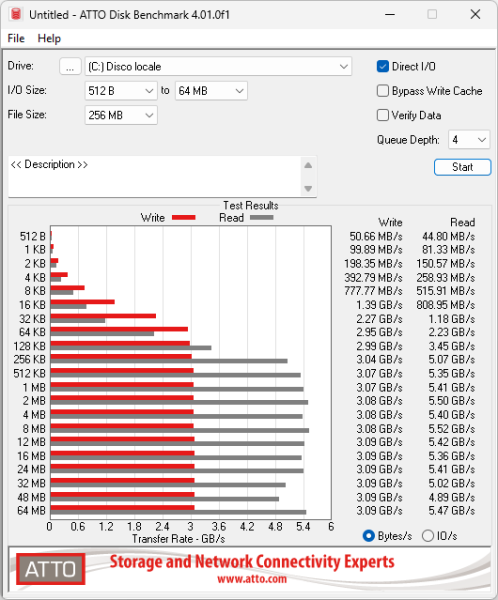
Task: Click the 48 MB row label in chart
Action: pos(31,497)
